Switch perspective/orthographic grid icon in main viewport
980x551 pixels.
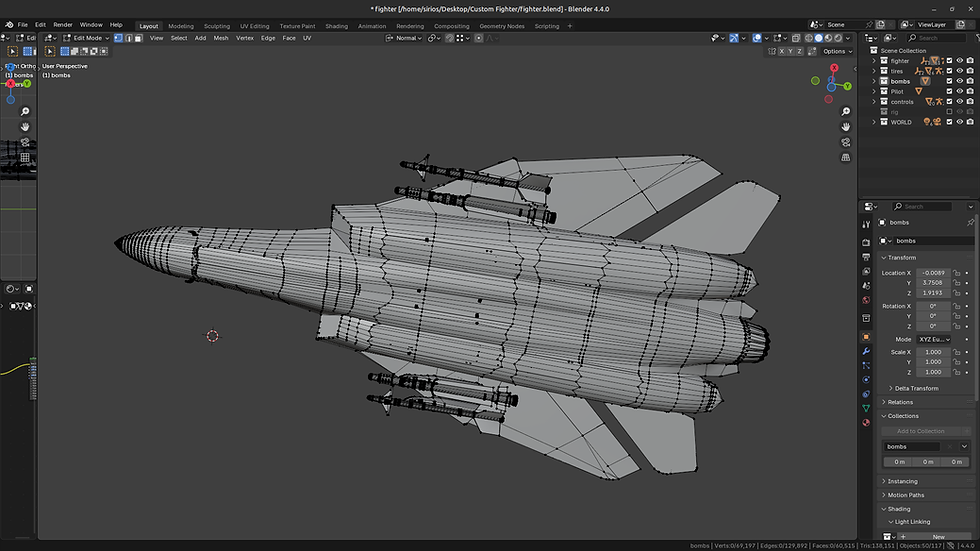coord(846,157)
